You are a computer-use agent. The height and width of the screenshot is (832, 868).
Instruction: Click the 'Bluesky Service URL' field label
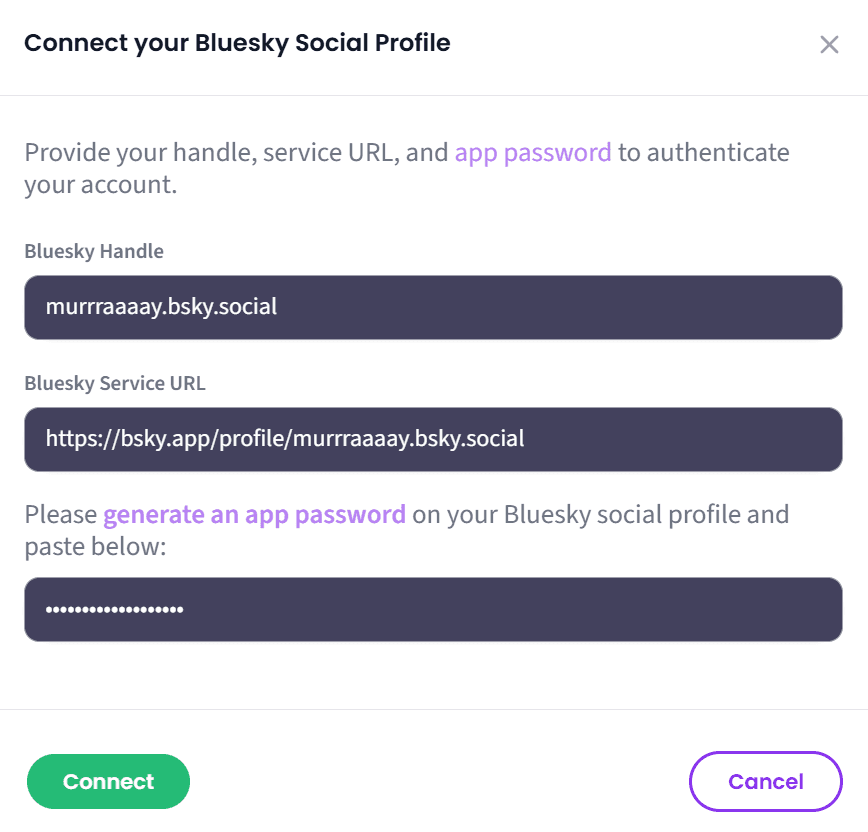click(x=115, y=383)
